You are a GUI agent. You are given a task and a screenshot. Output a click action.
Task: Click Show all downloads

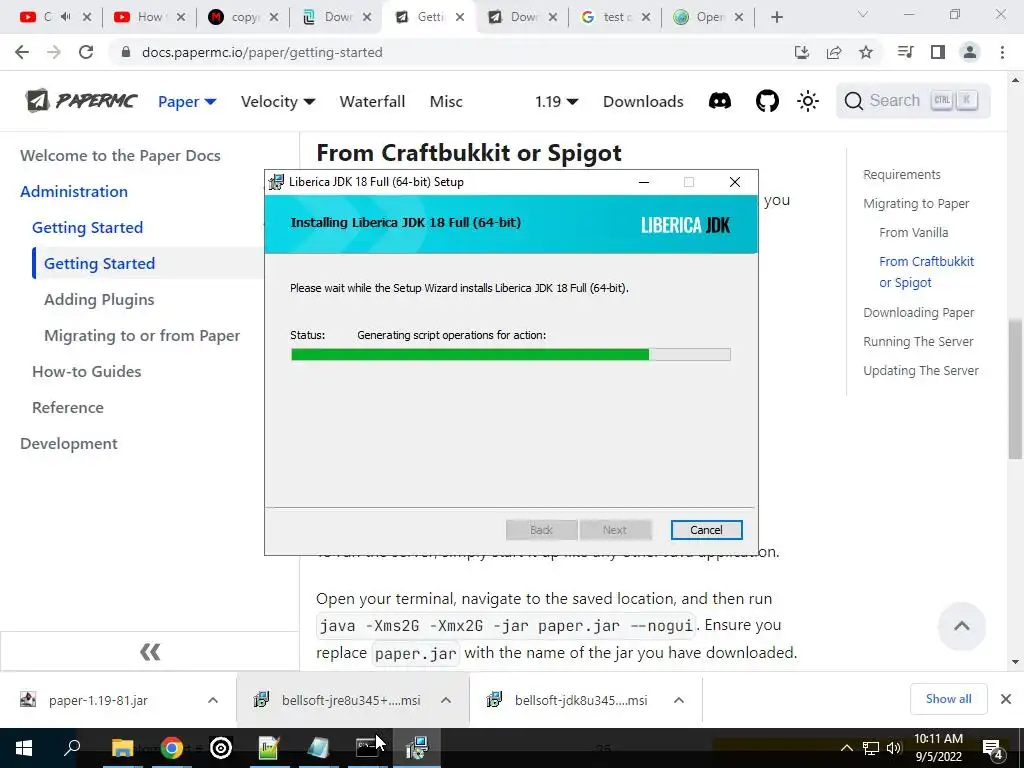[948, 699]
